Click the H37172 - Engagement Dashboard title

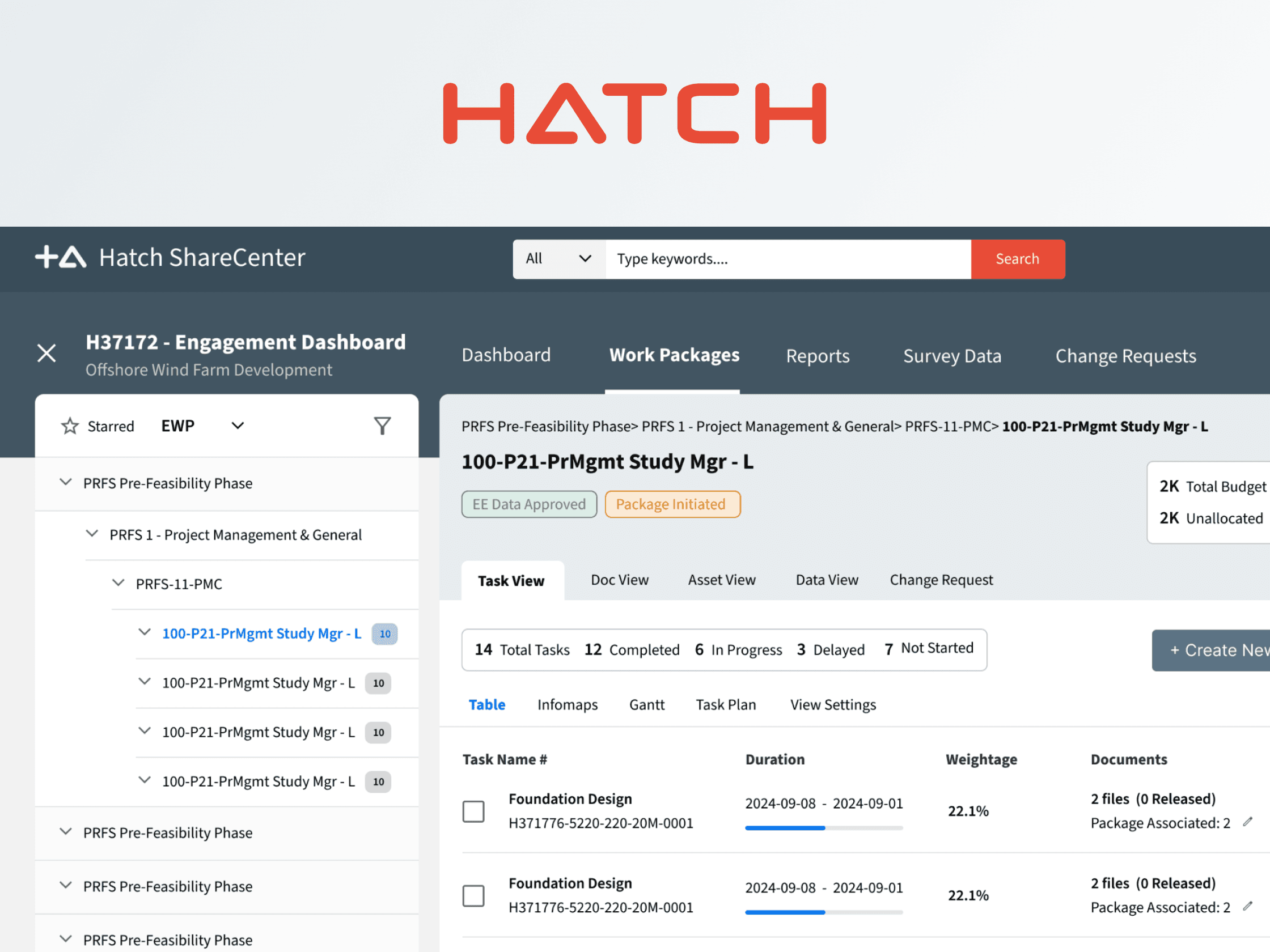point(245,343)
